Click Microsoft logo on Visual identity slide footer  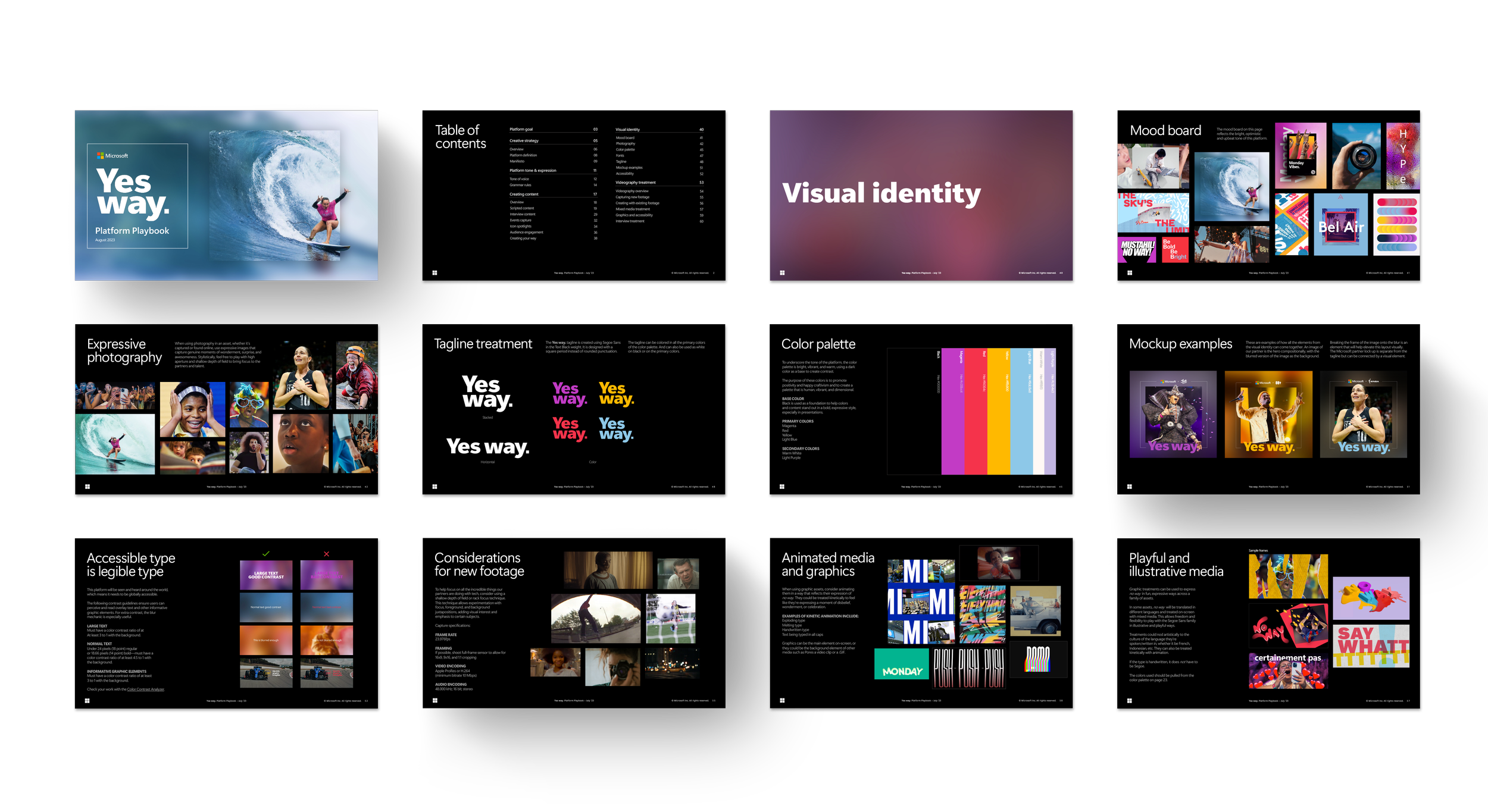(782, 273)
